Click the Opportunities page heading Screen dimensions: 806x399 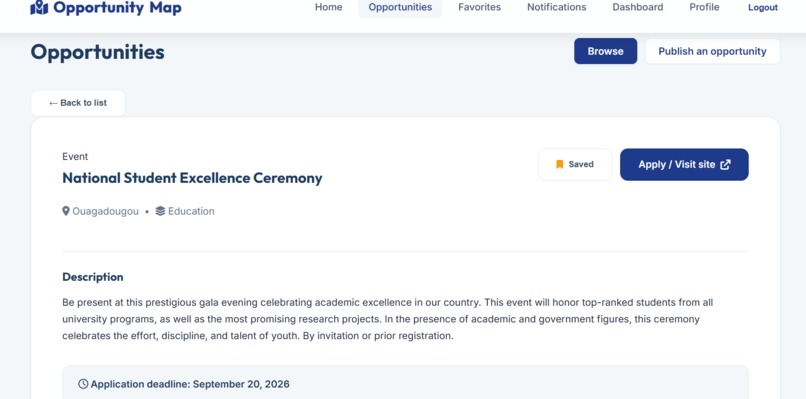(x=98, y=52)
